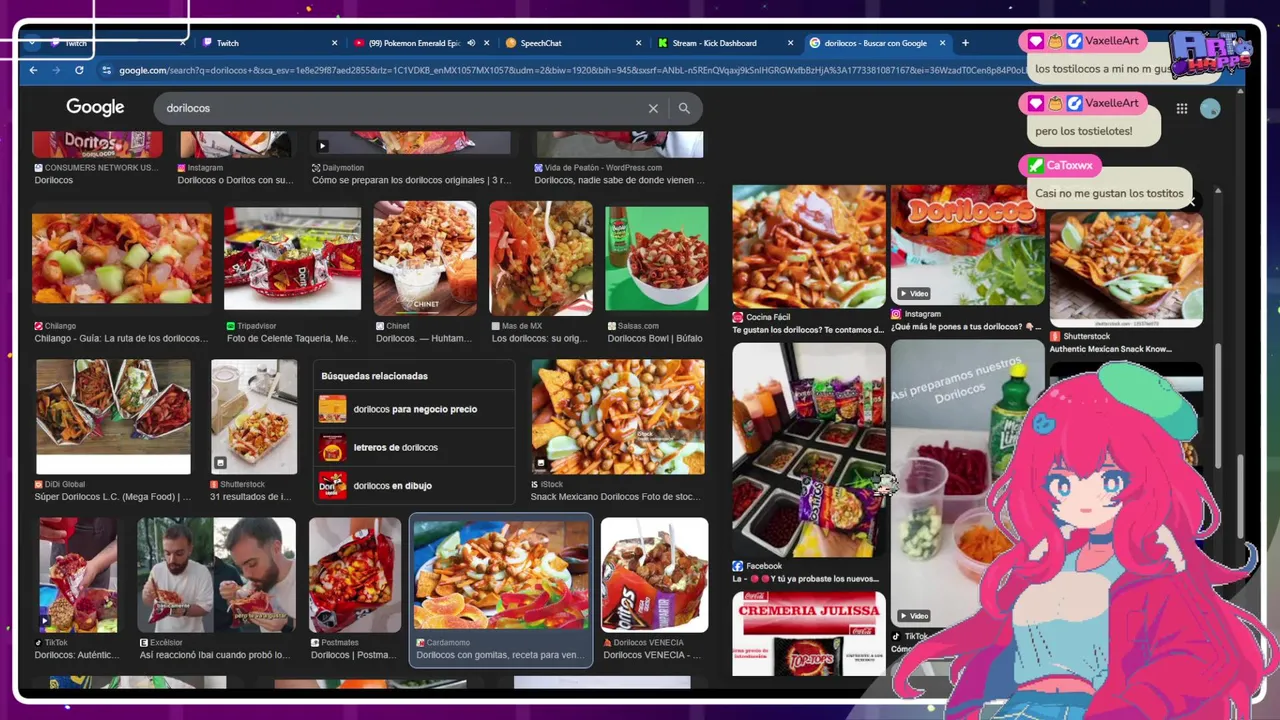This screenshot has height=720, width=1280.
Task: Click the Cocina Fácil source label
Action: coord(768,317)
